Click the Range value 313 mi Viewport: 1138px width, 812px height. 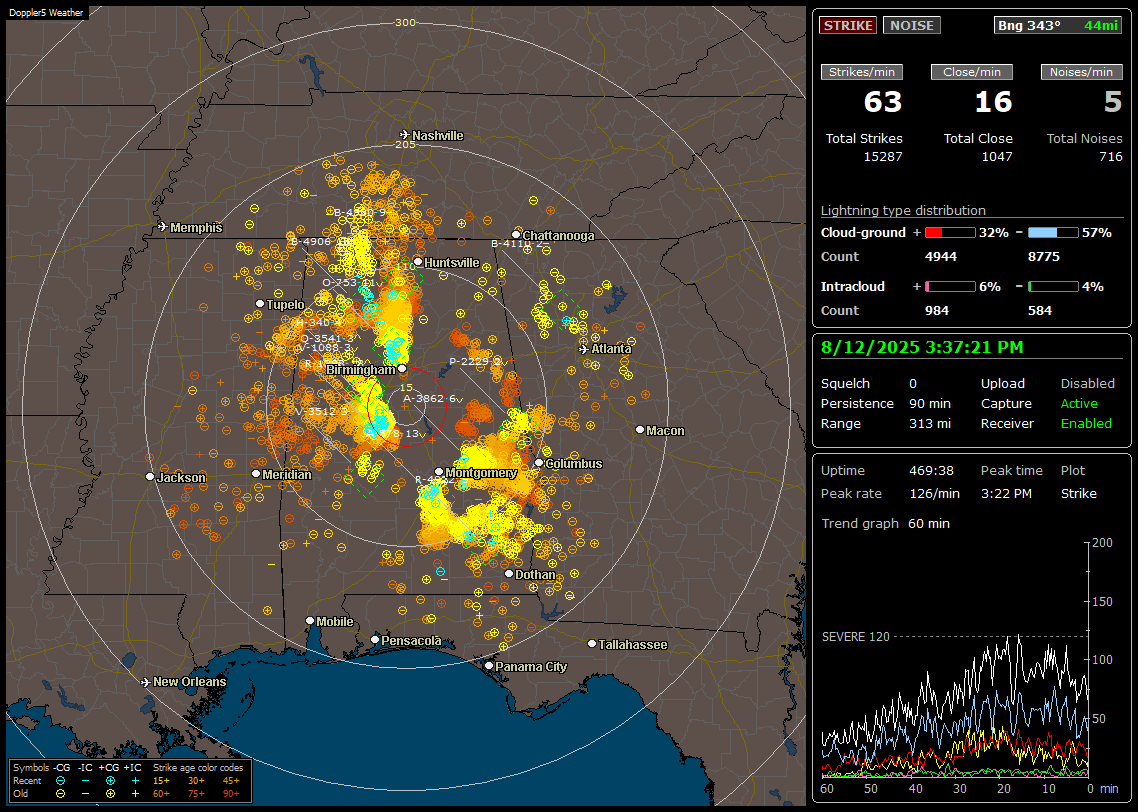click(x=930, y=423)
